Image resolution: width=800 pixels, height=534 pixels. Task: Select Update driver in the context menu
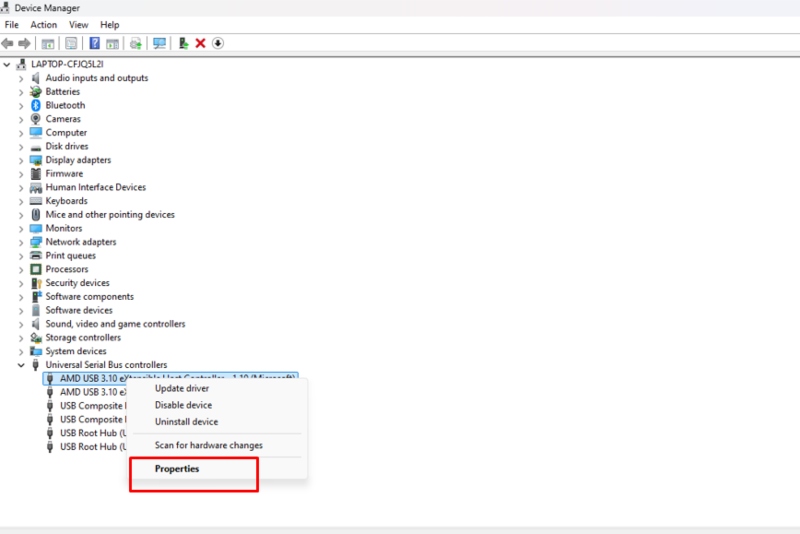[x=182, y=388]
